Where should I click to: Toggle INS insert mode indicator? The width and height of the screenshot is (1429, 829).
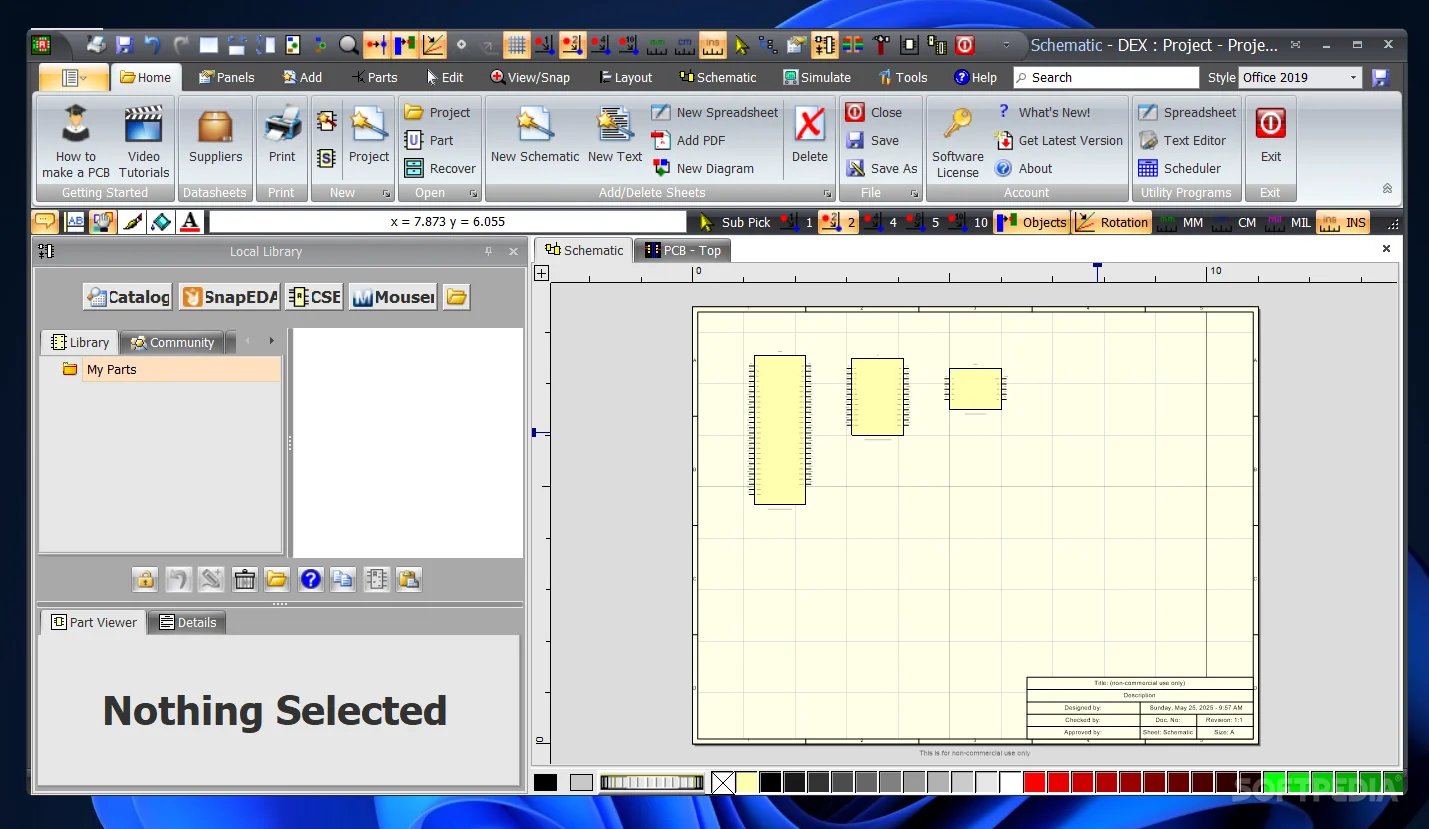(1345, 222)
